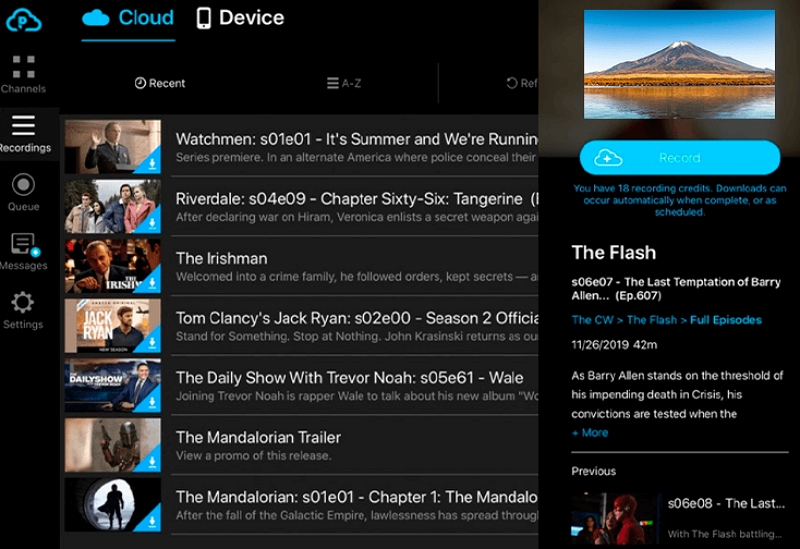Sort recordings by Recent
The width and height of the screenshot is (800, 549).
160,83
